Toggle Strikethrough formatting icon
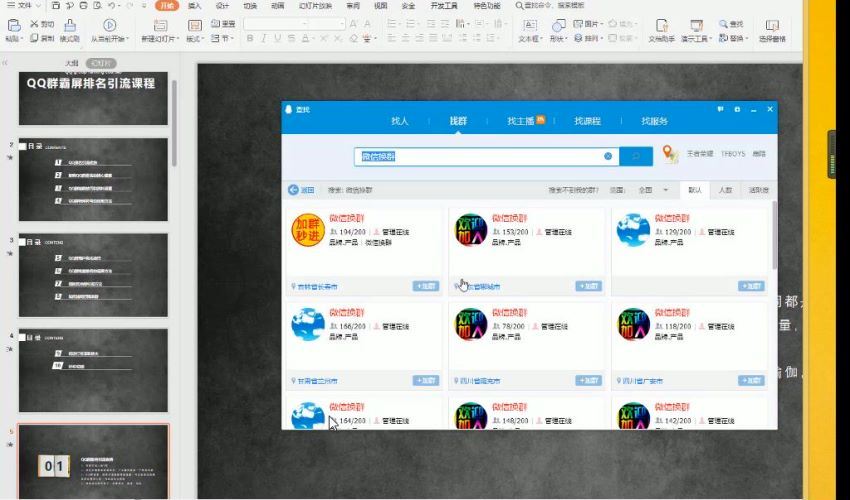The width and height of the screenshot is (850, 500). coord(292,39)
